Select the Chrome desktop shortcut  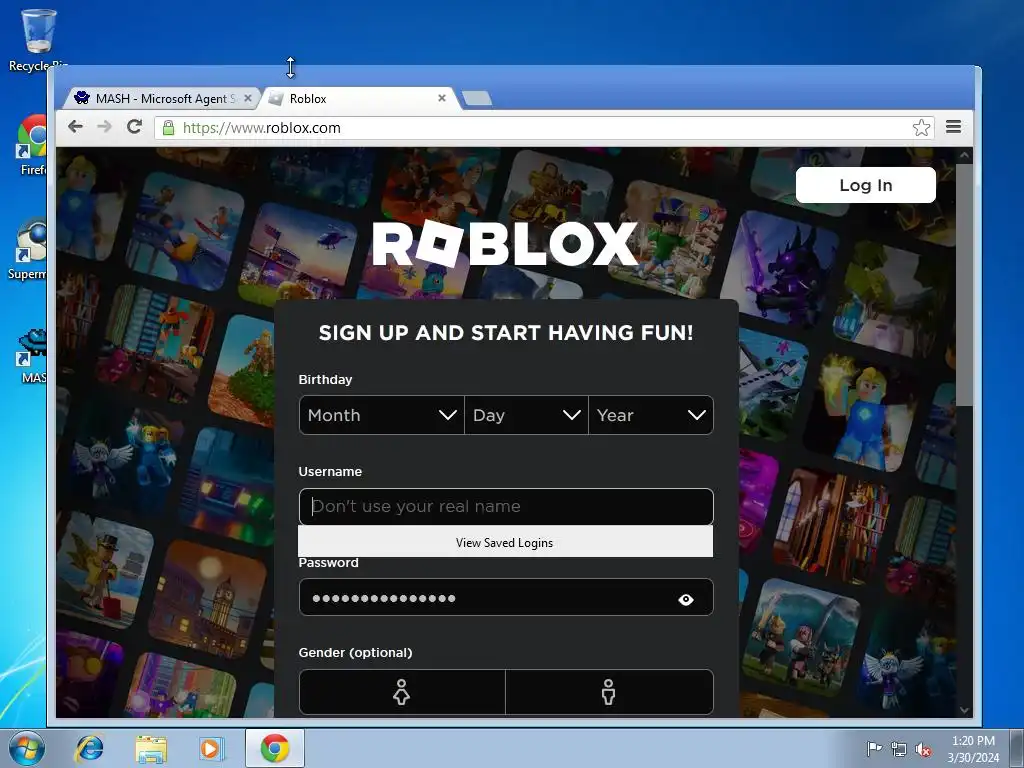tap(33, 144)
